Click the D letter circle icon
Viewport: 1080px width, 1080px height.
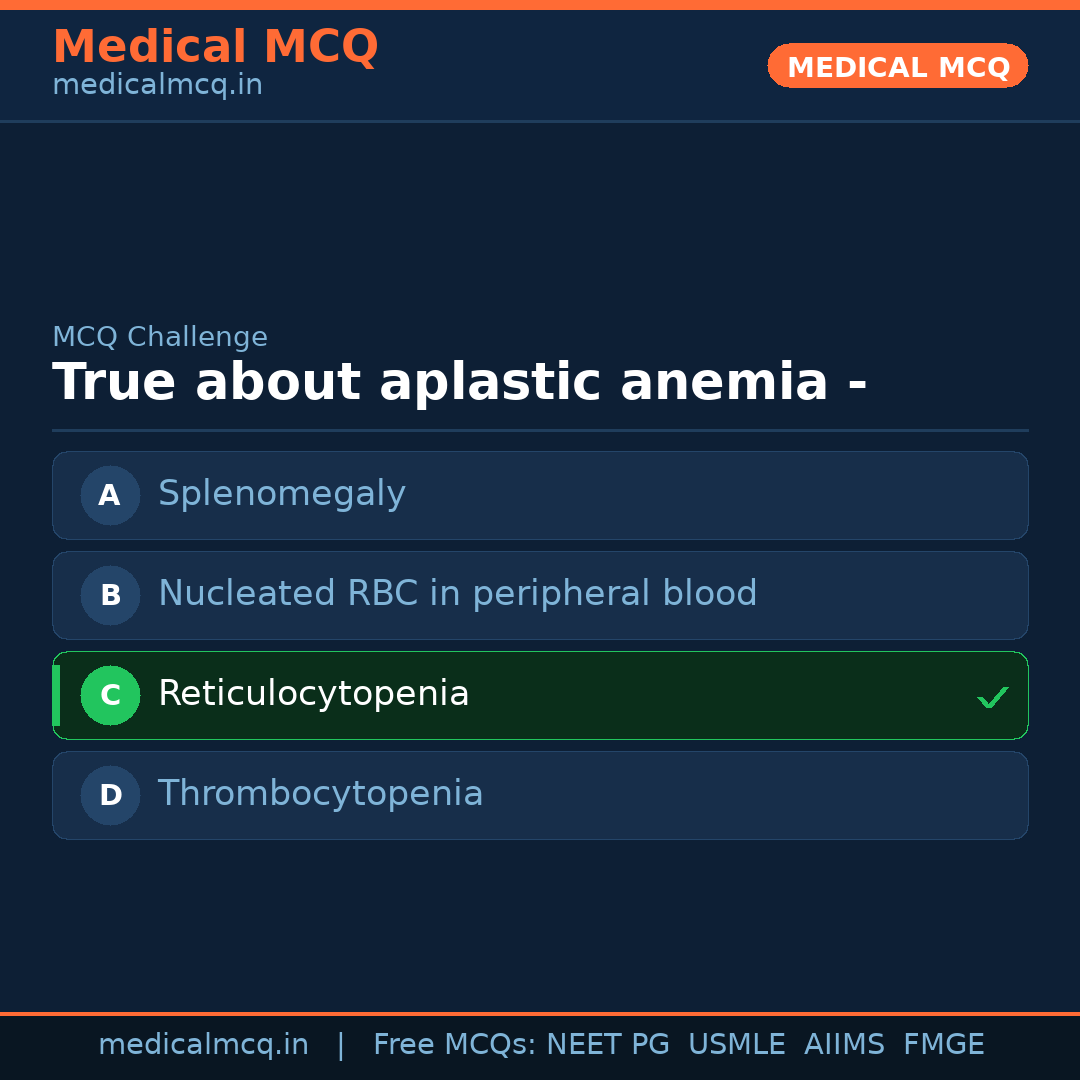pyautogui.click(x=110, y=795)
